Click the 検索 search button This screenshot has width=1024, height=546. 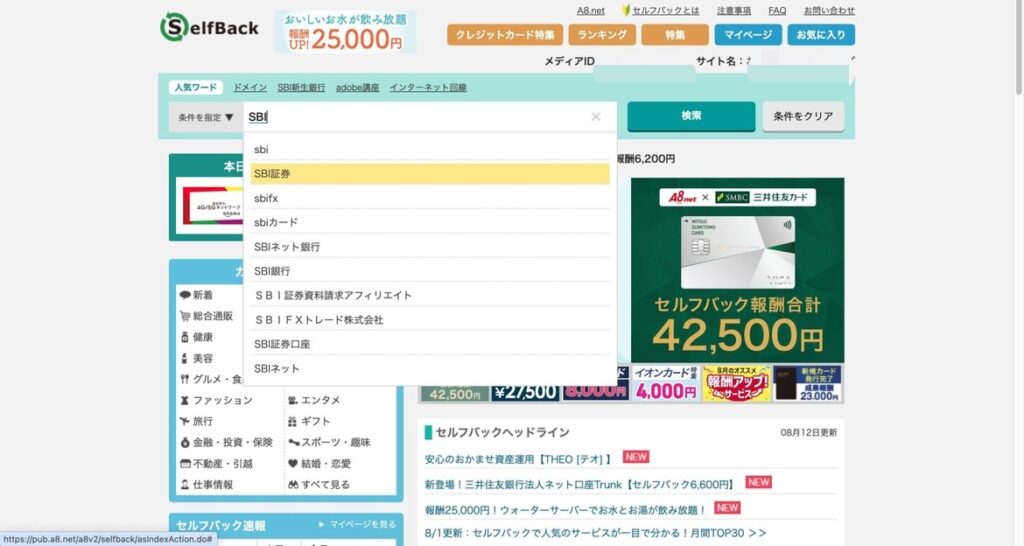click(691, 116)
